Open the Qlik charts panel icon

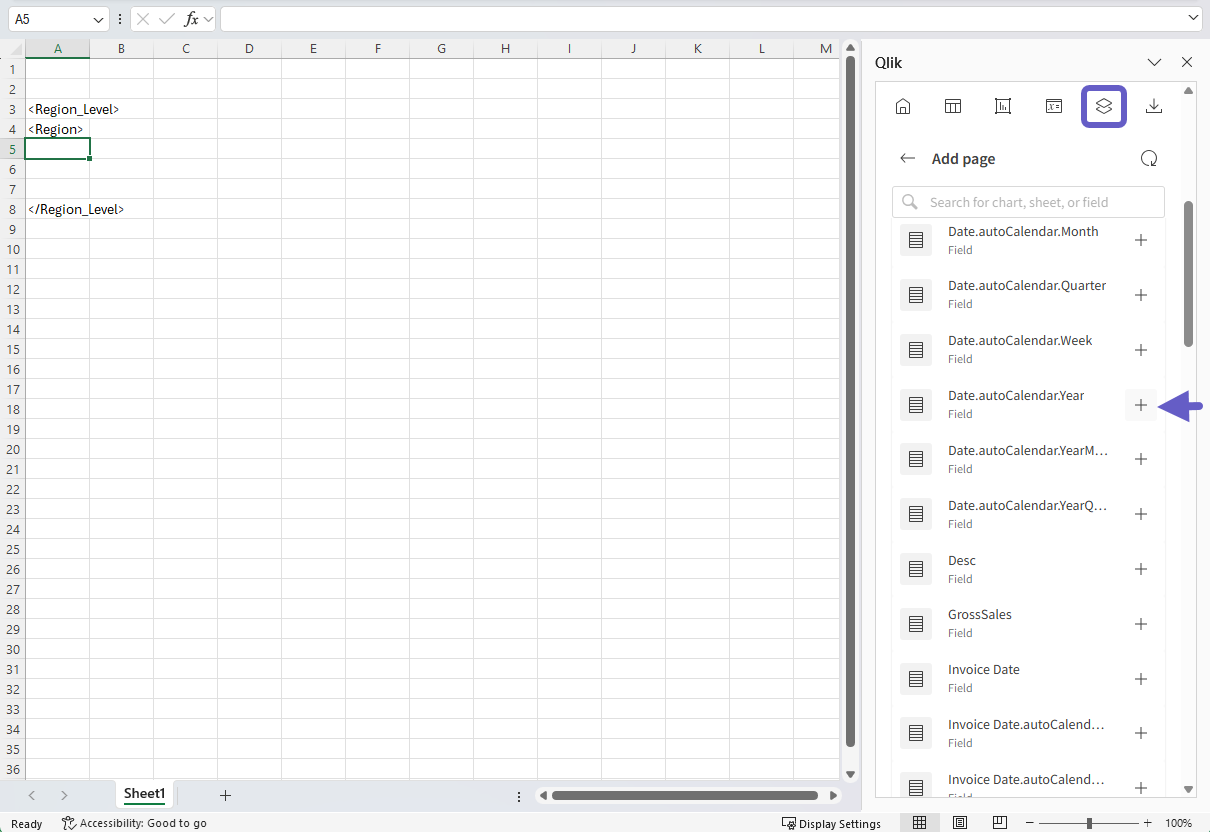point(1003,106)
